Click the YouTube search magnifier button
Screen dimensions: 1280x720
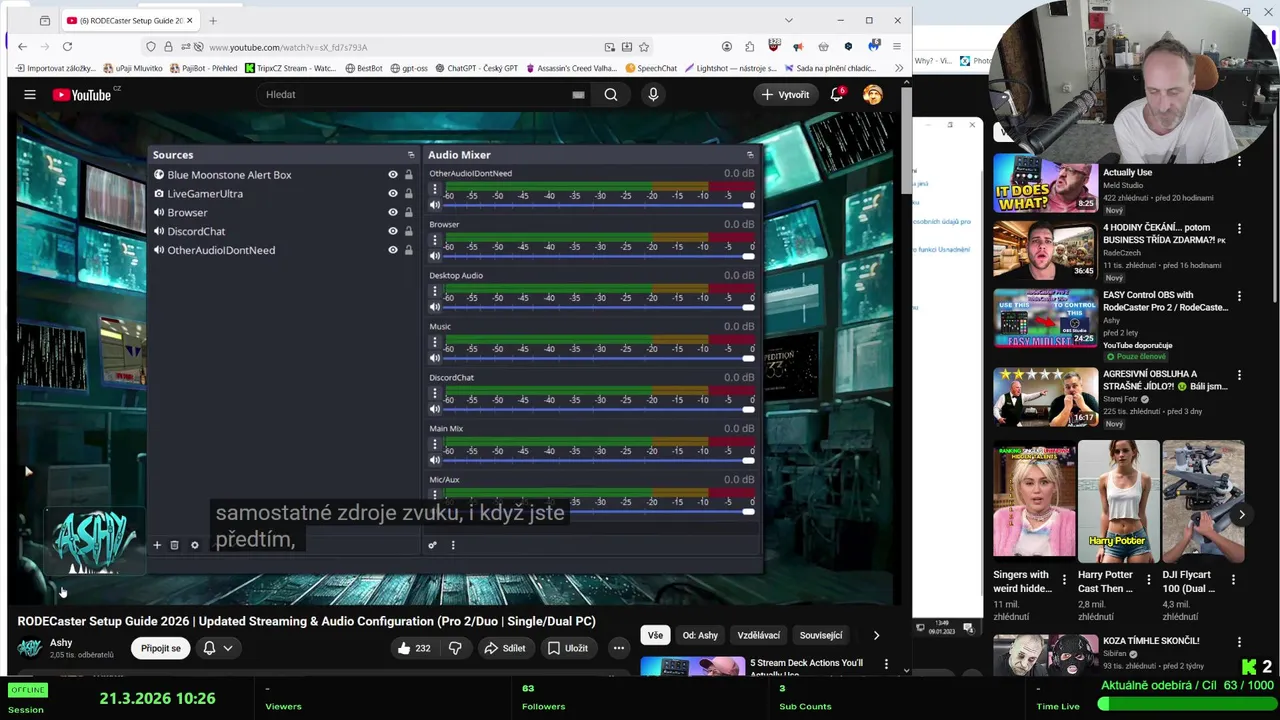pyautogui.click(x=611, y=94)
